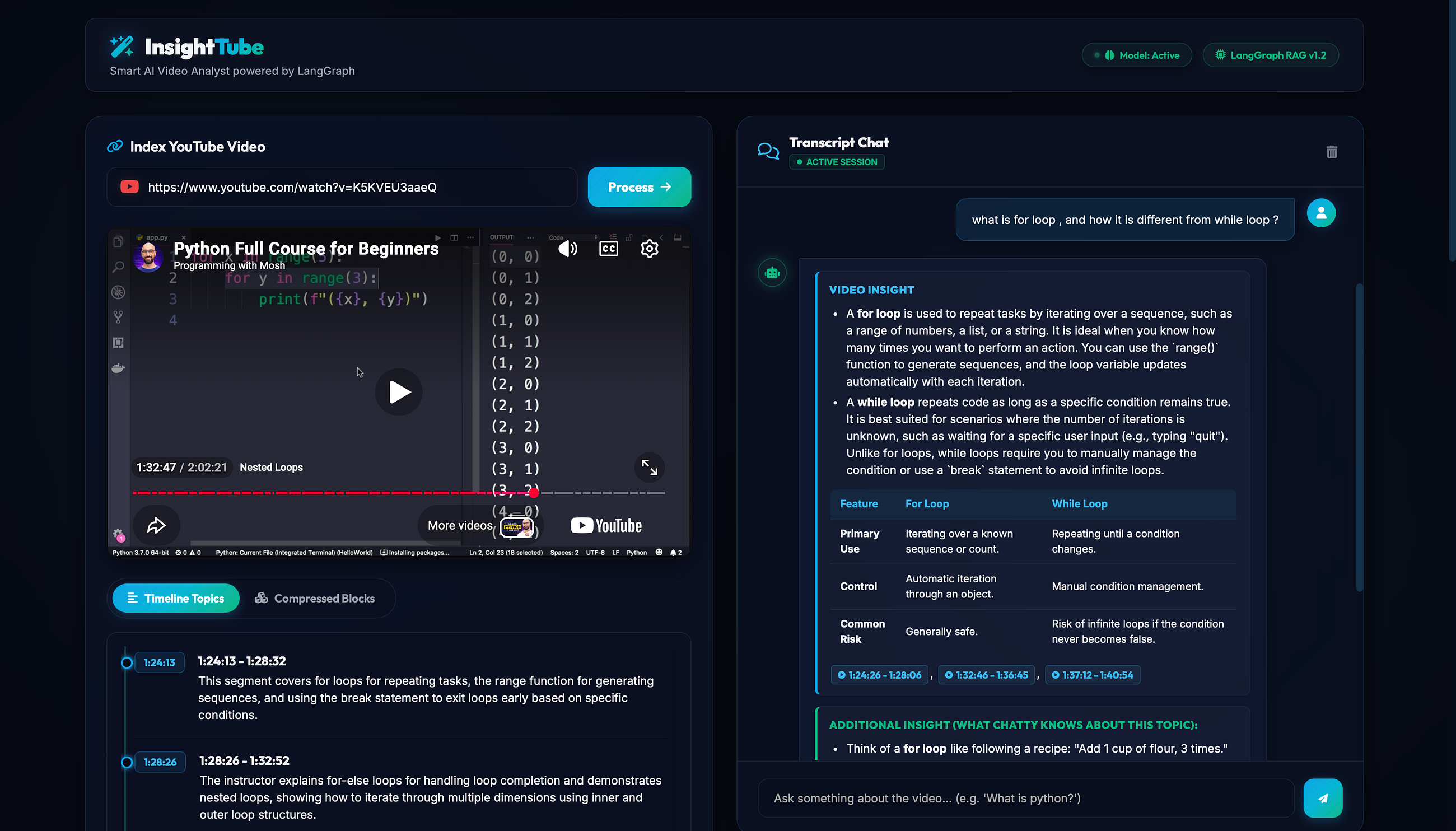Click the VS Code Docker whale icon in video
This screenshot has width=1456, height=831.
click(x=118, y=368)
